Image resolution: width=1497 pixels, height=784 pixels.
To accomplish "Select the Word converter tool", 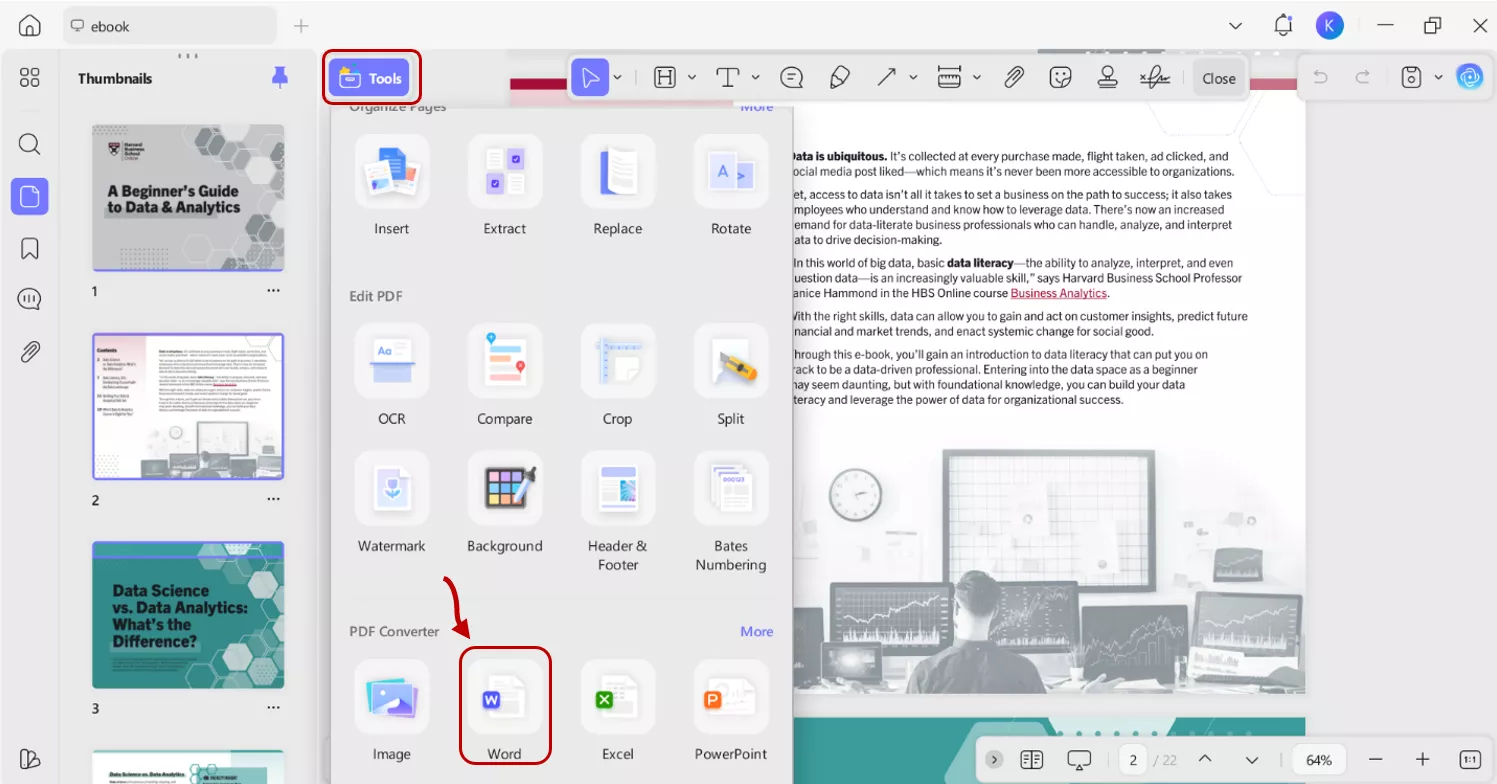I will pyautogui.click(x=505, y=697).
